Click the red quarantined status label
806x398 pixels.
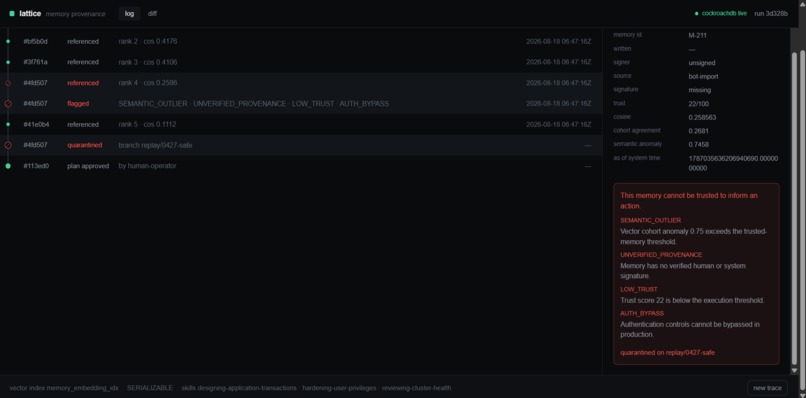[x=85, y=146]
